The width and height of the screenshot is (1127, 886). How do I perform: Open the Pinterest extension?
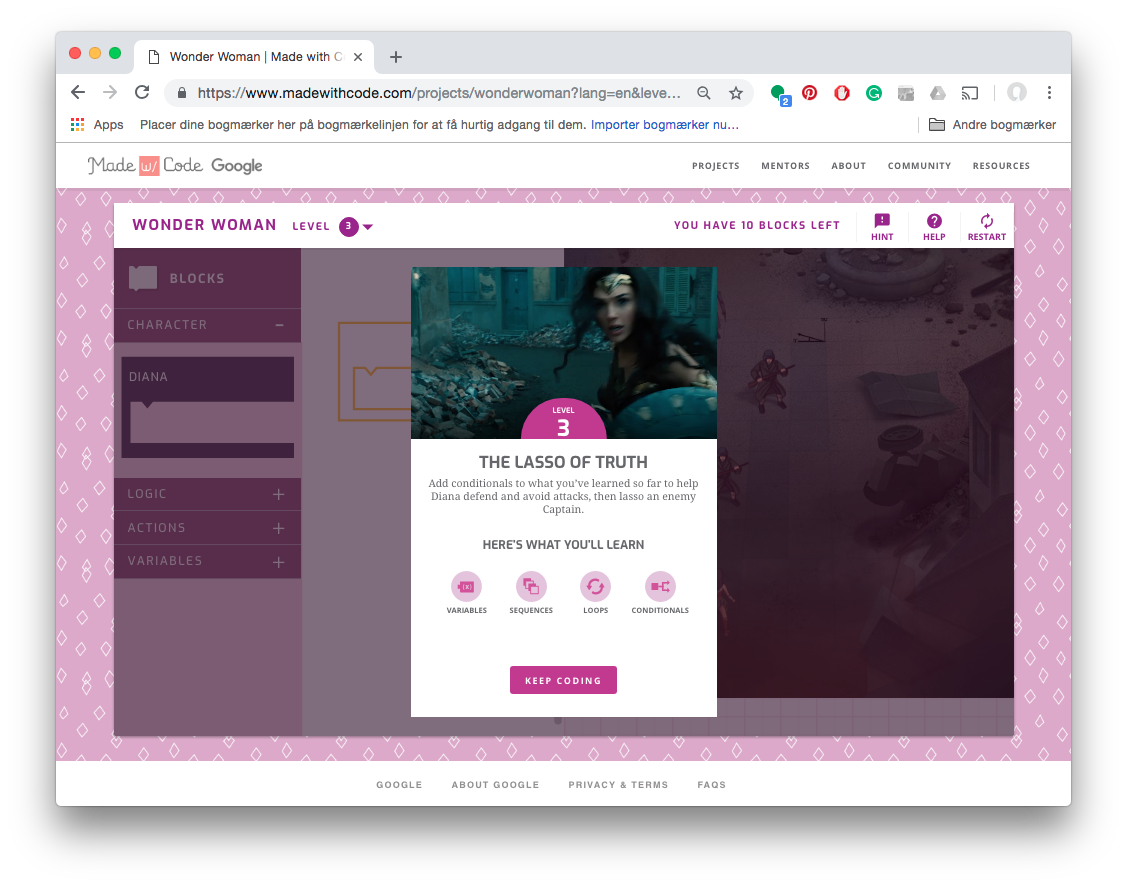809,93
